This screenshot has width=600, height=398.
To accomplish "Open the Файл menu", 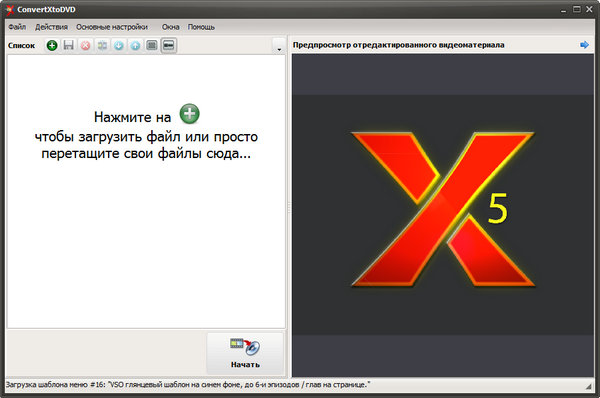I will coord(17,27).
